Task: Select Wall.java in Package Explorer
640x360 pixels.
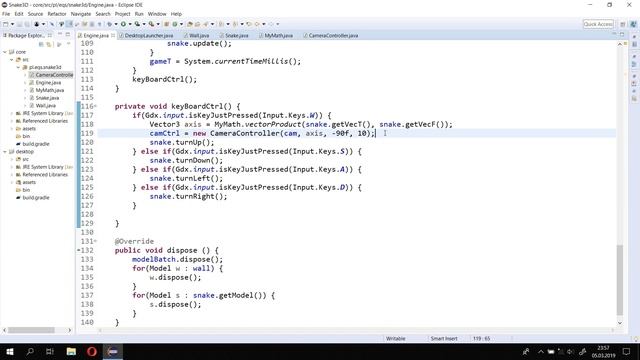Action: (x=45, y=106)
